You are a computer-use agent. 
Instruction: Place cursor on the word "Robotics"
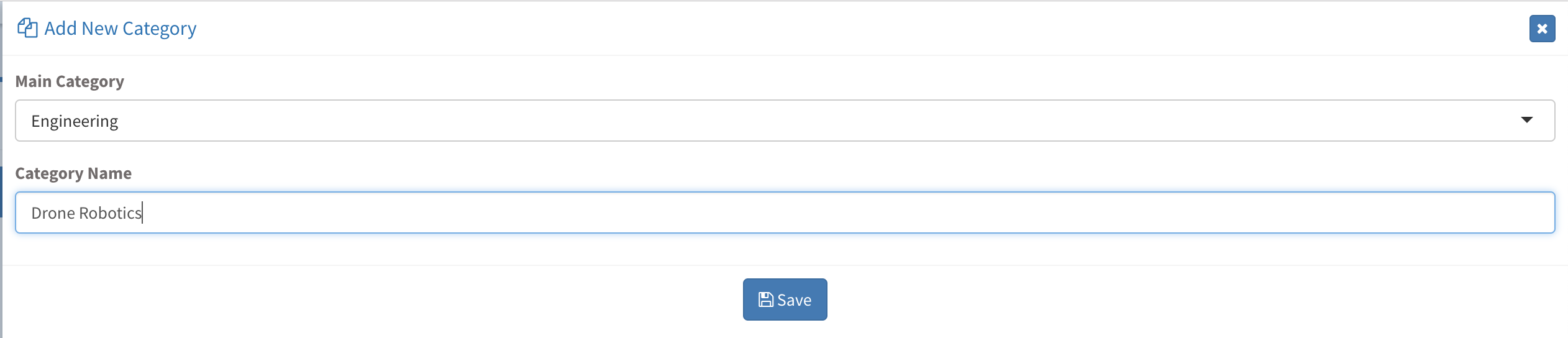[x=110, y=213]
